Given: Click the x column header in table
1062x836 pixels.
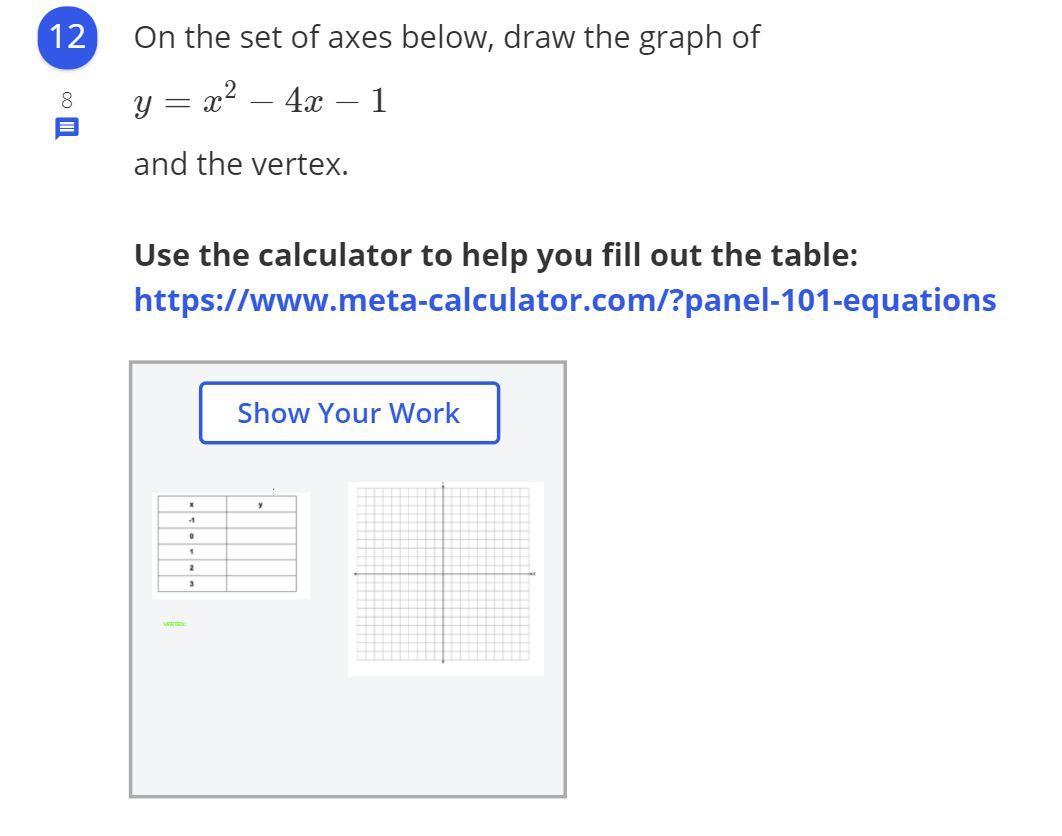Looking at the screenshot, I should (192, 505).
